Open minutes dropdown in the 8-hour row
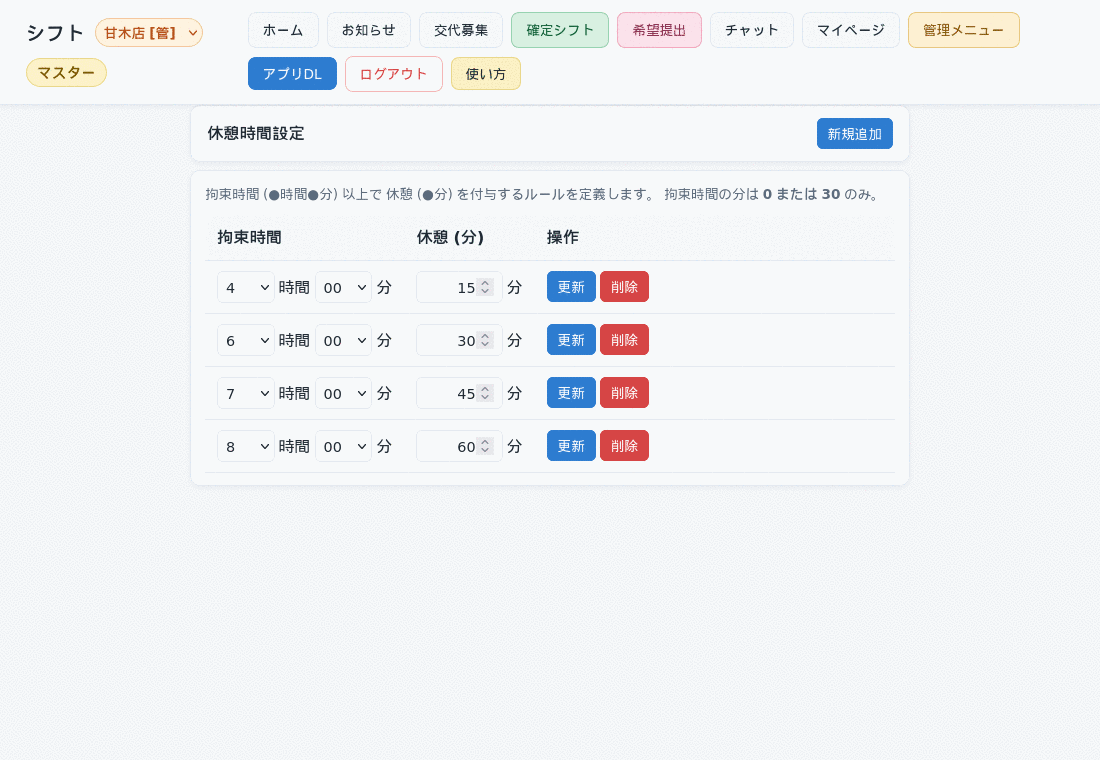Image resolution: width=1100 pixels, height=760 pixels. click(x=343, y=446)
